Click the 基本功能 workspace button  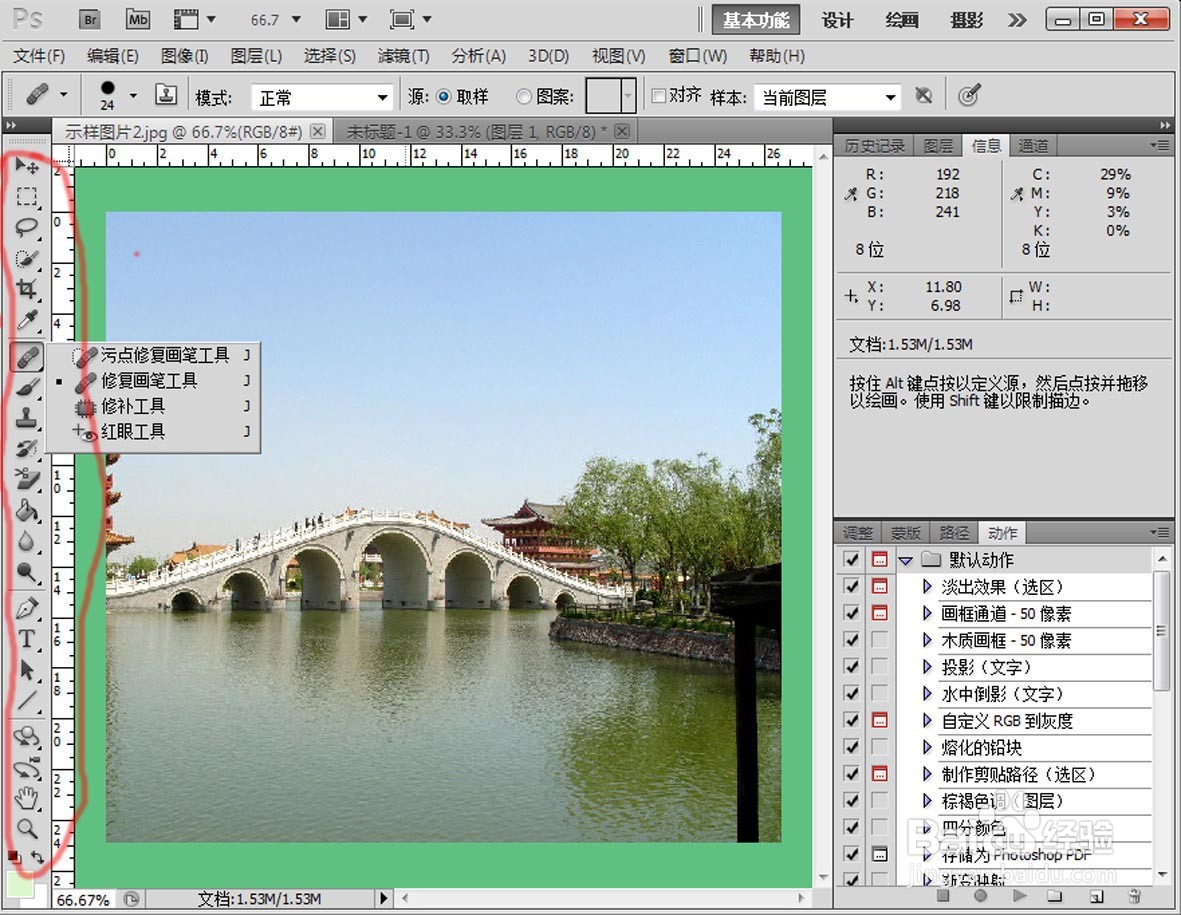755,20
